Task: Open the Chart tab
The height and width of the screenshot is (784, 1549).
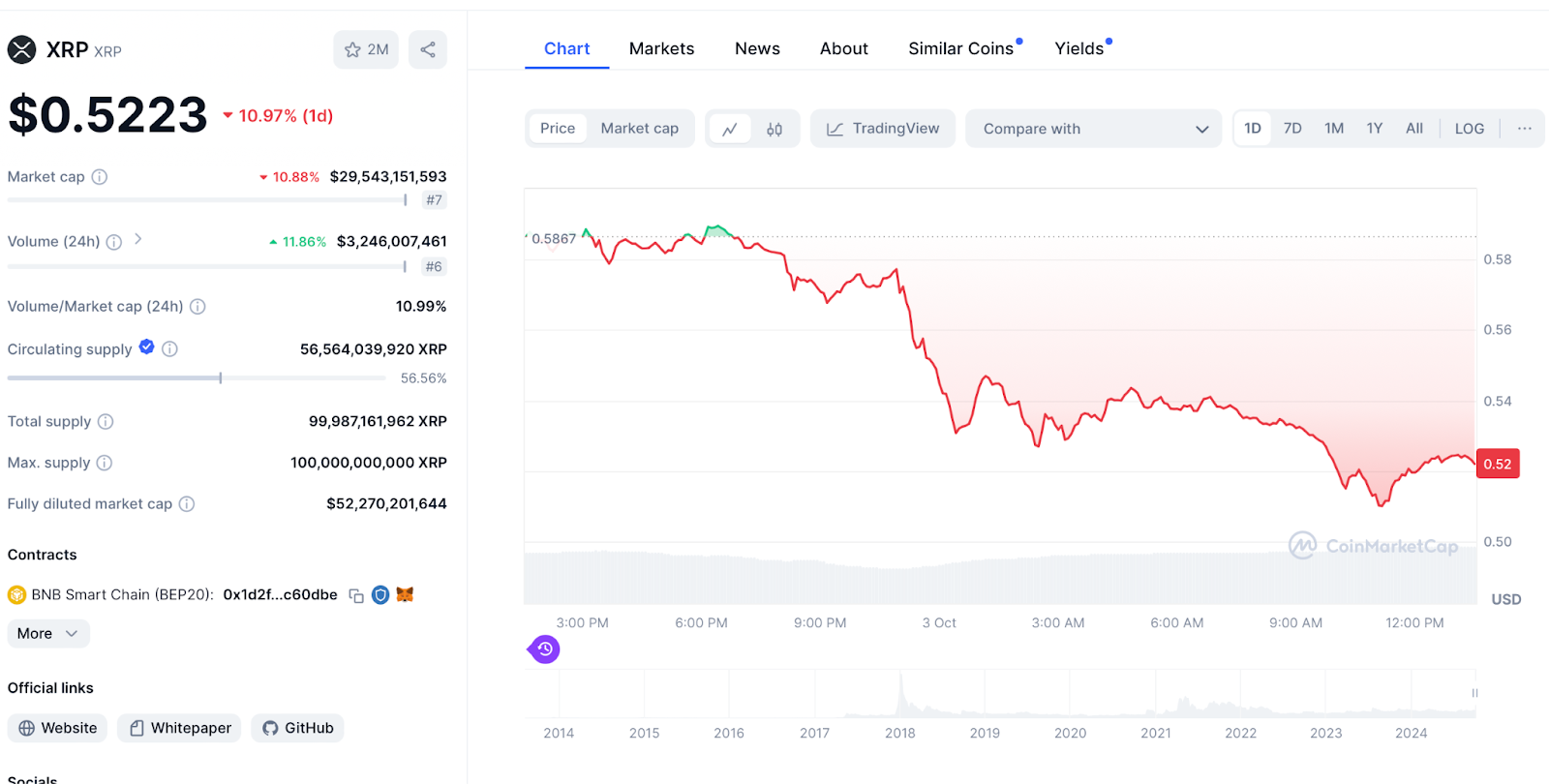Action: point(566,48)
